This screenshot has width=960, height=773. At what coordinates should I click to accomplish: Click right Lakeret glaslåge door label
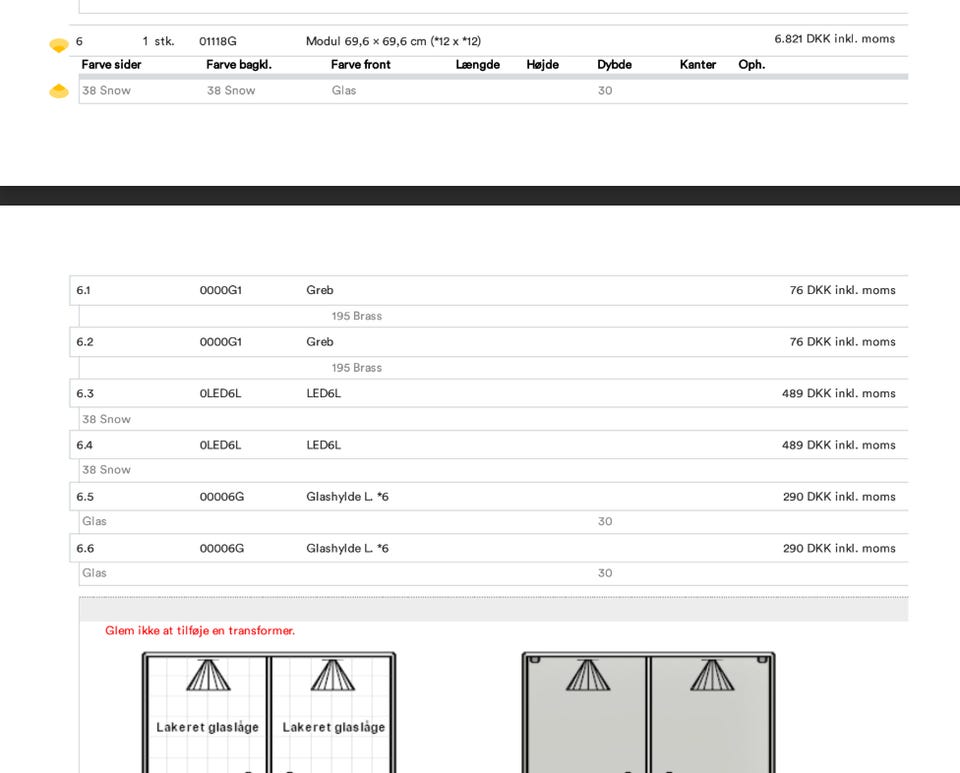coord(334,727)
